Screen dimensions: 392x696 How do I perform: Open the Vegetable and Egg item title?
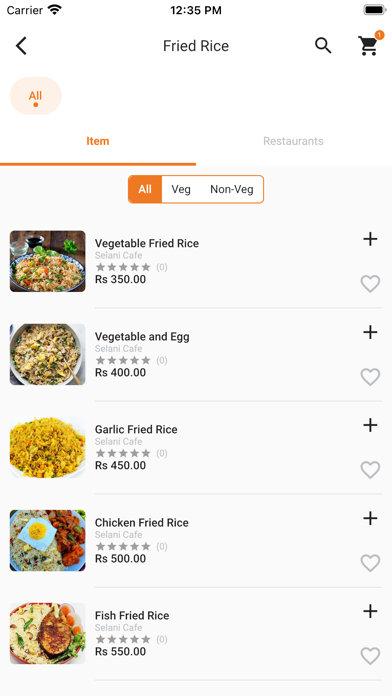142,336
